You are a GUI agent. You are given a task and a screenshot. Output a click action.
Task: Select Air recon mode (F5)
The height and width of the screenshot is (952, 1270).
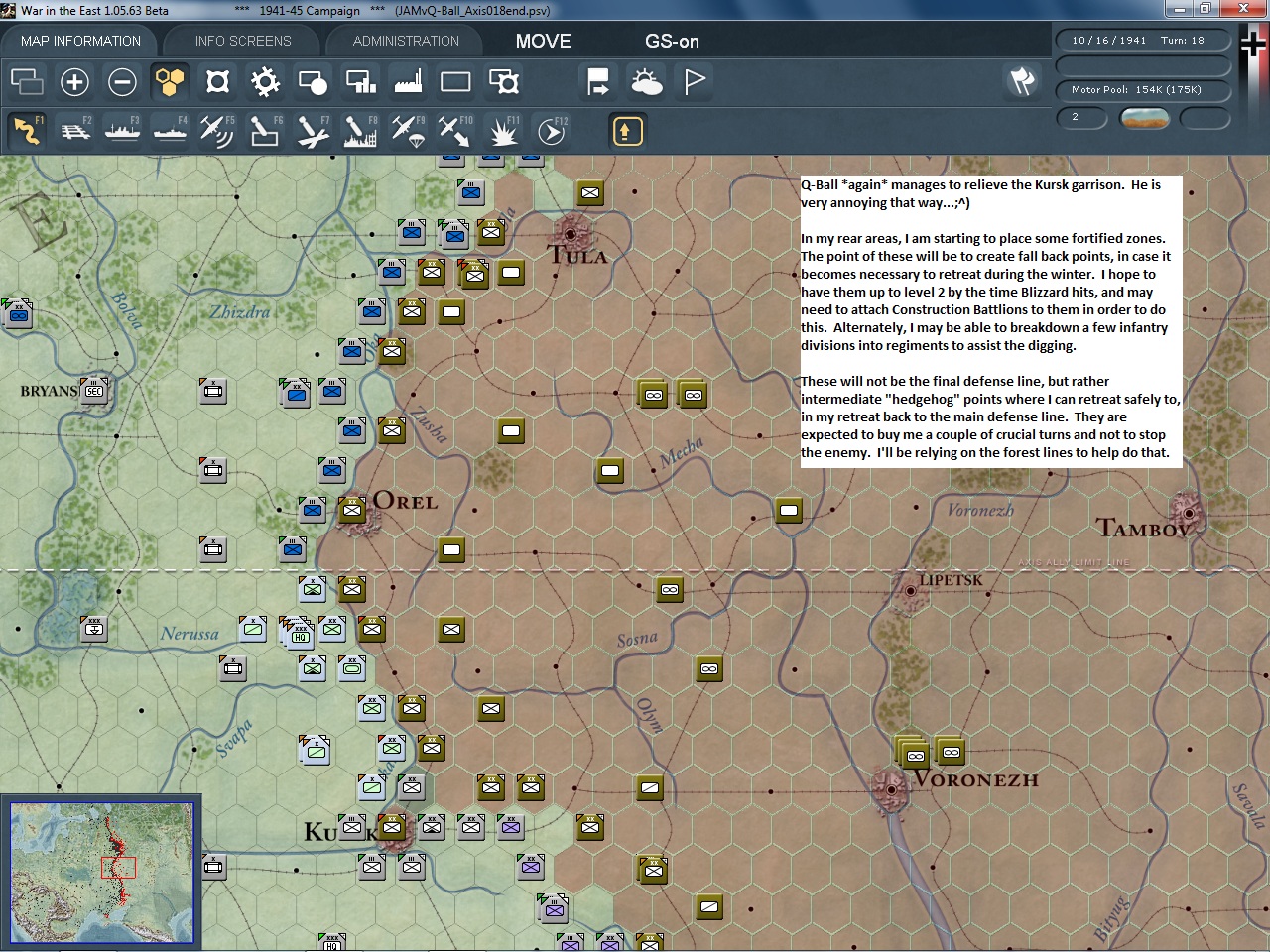[217, 131]
